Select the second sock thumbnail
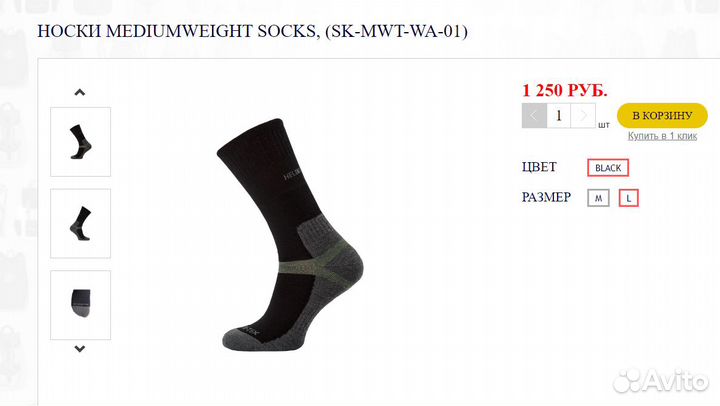 pos(80,224)
